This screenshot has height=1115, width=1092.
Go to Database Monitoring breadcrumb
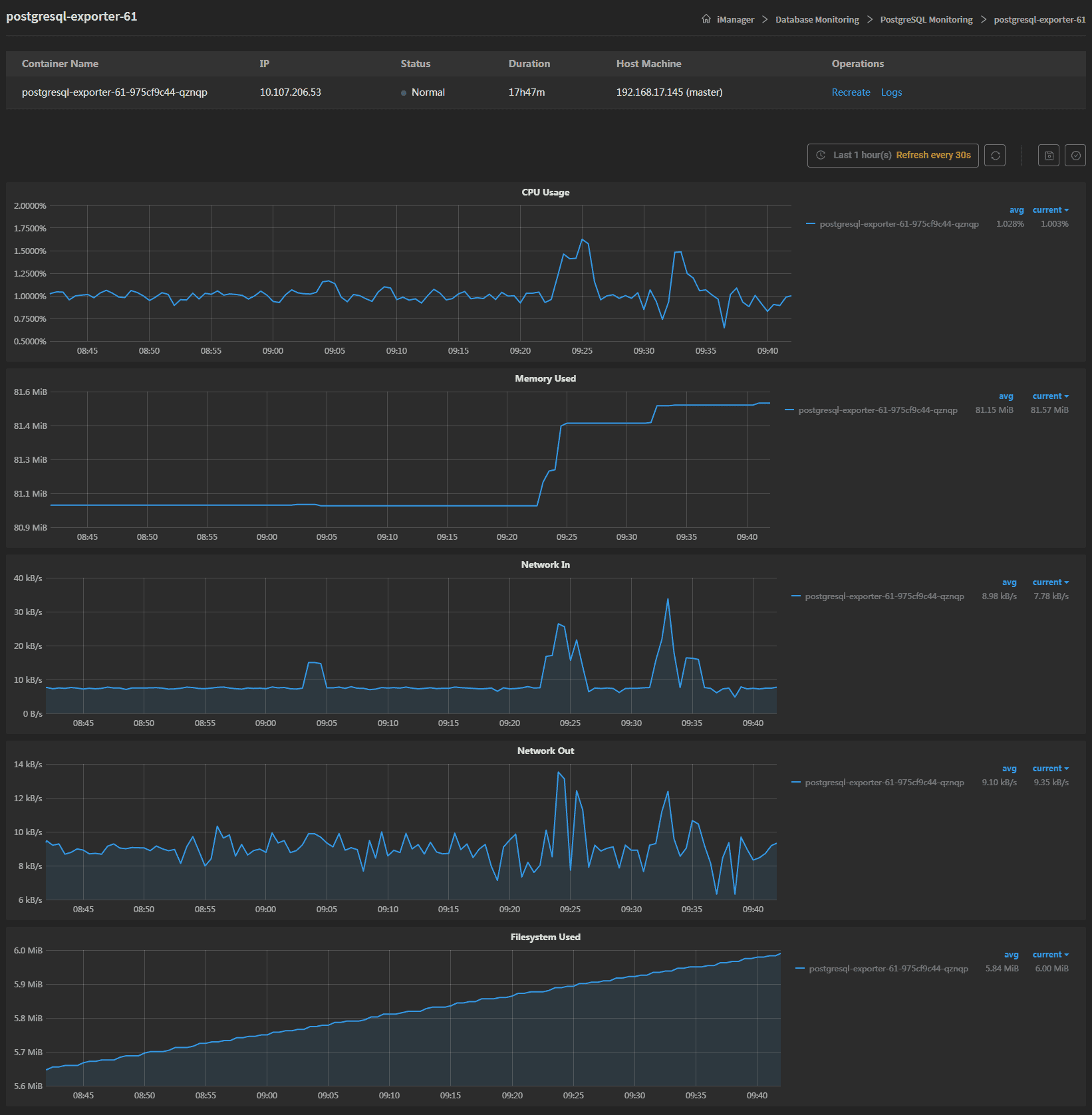point(817,20)
